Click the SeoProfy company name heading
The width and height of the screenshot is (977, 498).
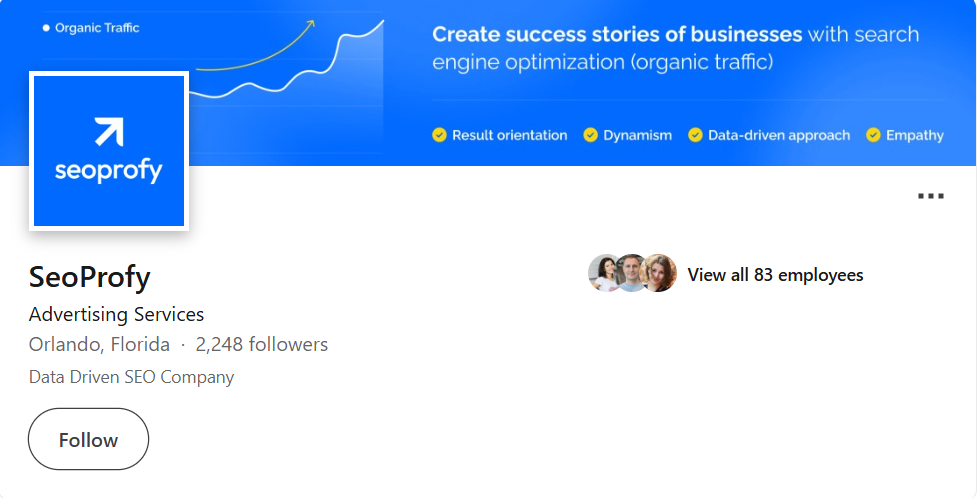[90, 276]
